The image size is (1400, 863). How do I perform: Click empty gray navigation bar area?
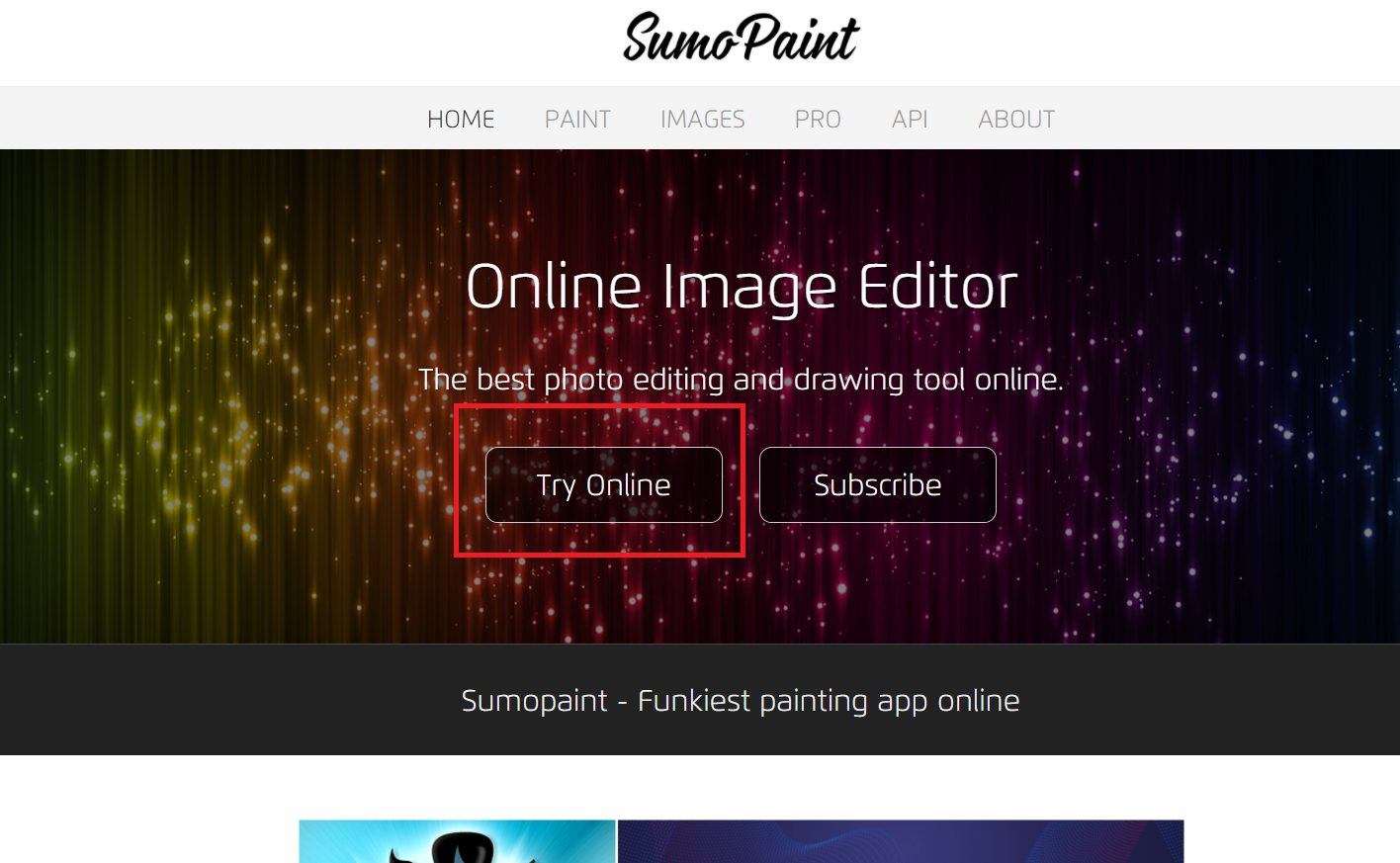click(198, 119)
